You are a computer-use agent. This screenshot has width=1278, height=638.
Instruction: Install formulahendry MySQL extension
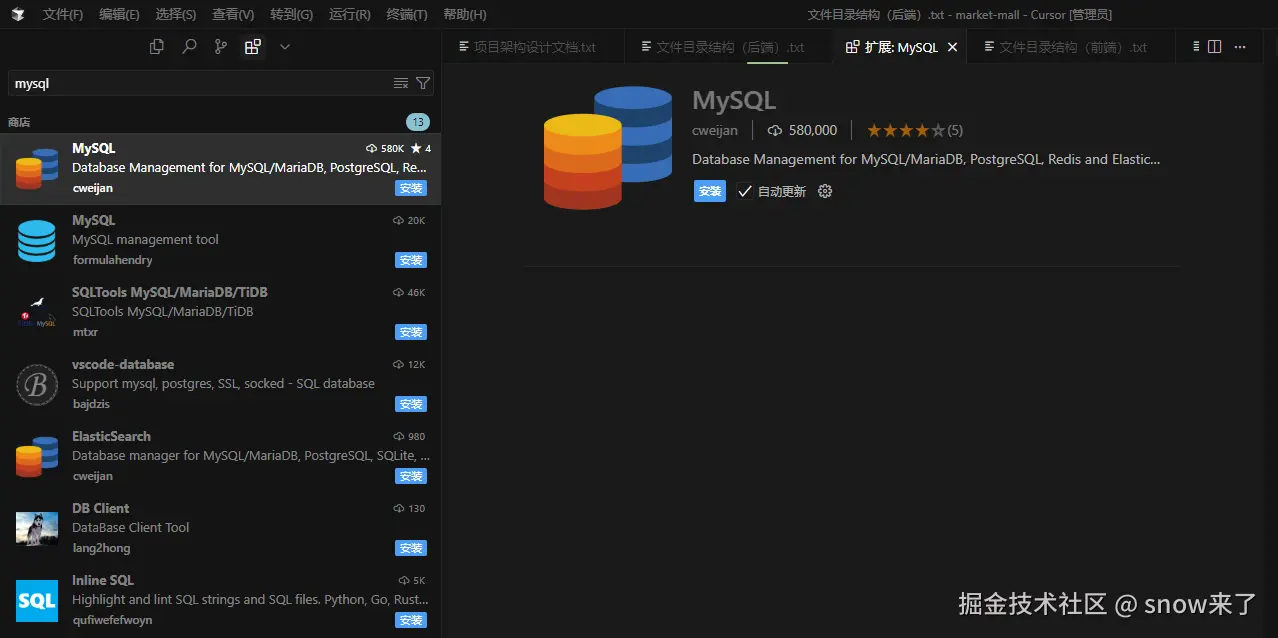(x=411, y=260)
